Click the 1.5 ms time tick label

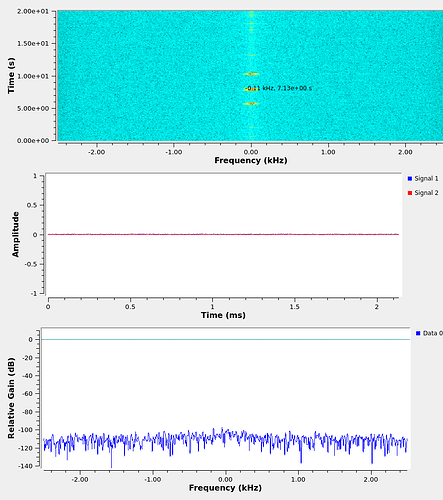pyautogui.click(x=295, y=307)
